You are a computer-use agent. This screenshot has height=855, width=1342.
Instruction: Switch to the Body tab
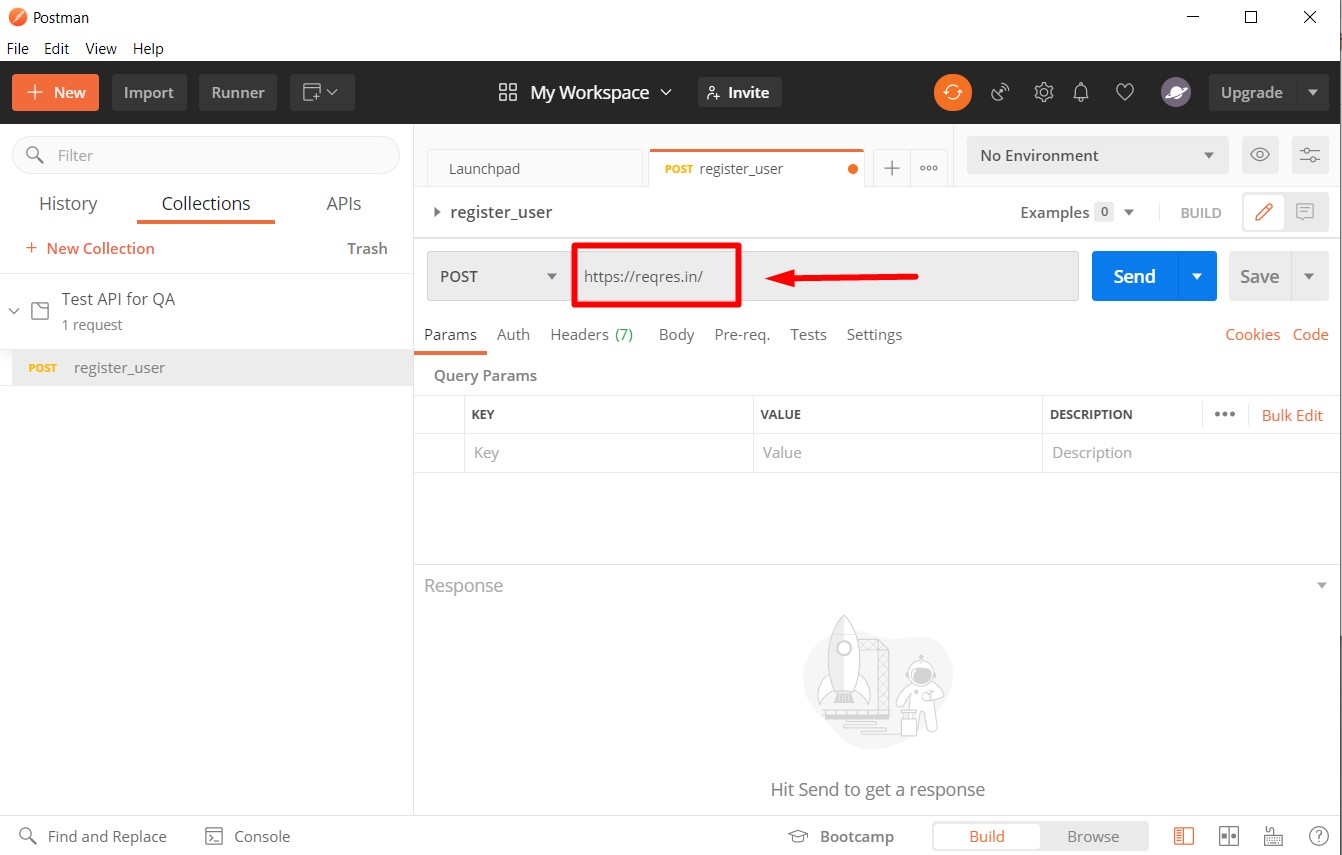click(676, 334)
